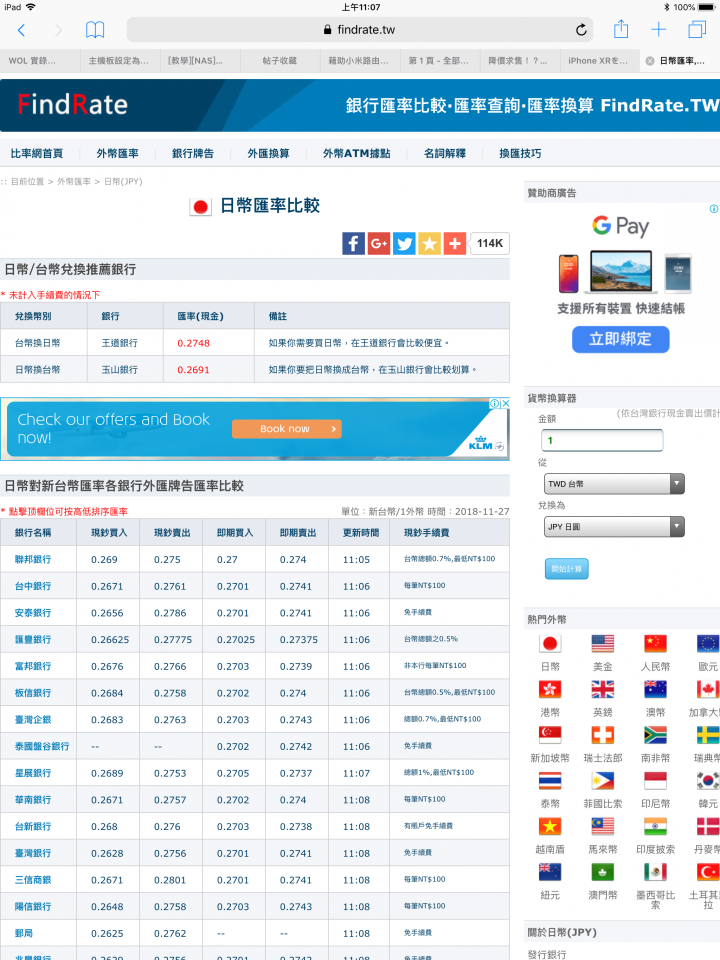Open 外幣ATM據點 nav menu item
The image size is (720, 960).
tap(356, 153)
